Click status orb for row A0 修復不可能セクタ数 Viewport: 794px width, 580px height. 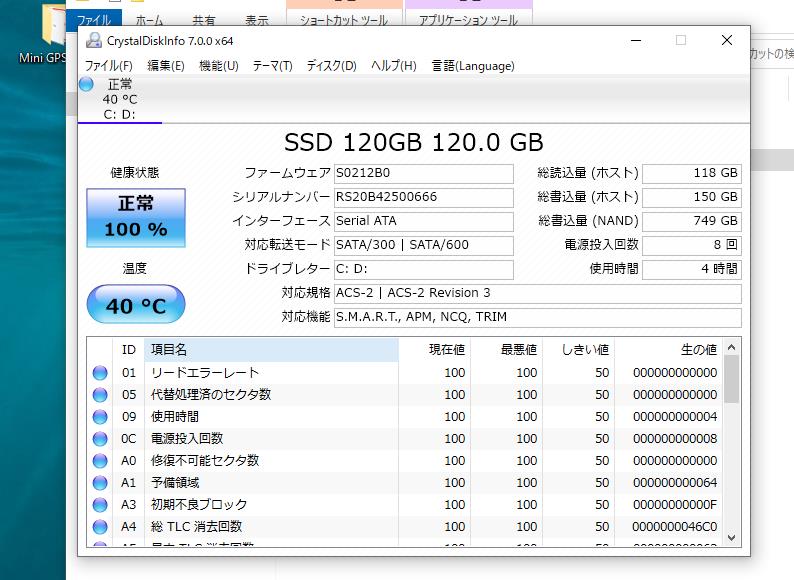pyautogui.click(x=100, y=461)
